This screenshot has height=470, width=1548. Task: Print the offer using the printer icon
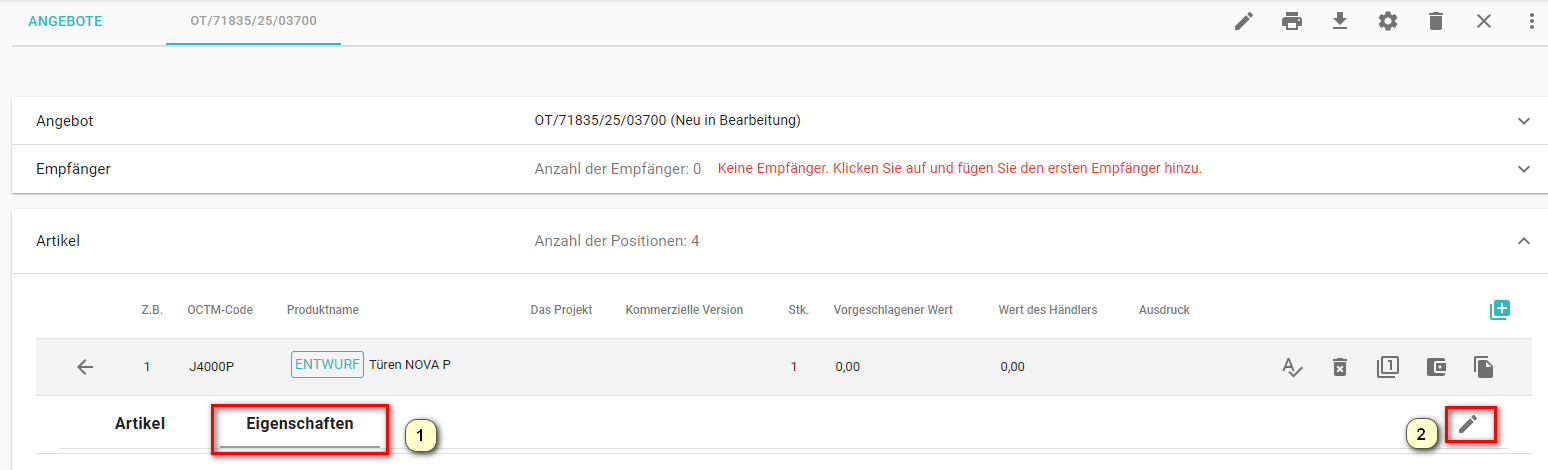pyautogui.click(x=1292, y=21)
